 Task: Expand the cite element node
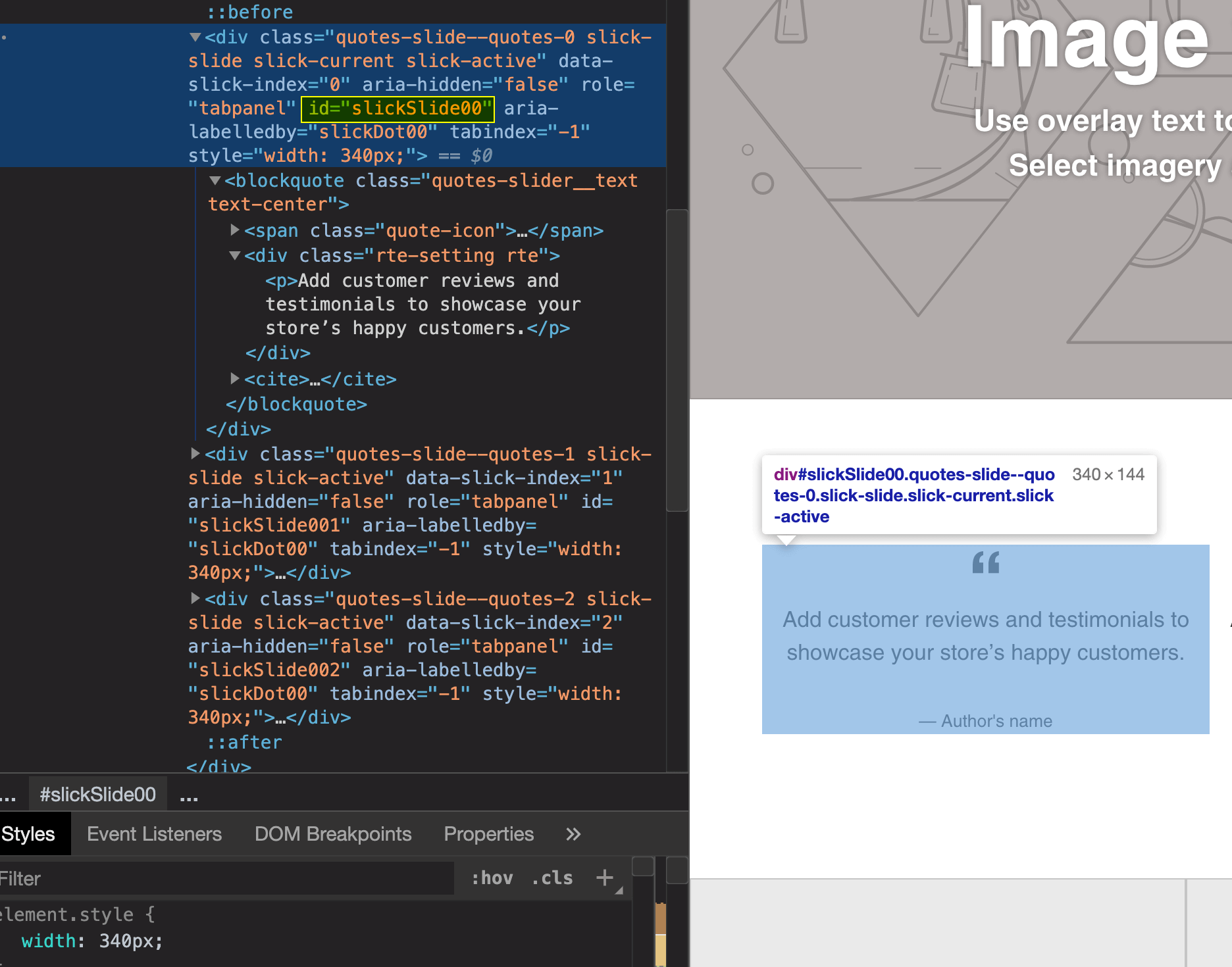tap(235, 379)
